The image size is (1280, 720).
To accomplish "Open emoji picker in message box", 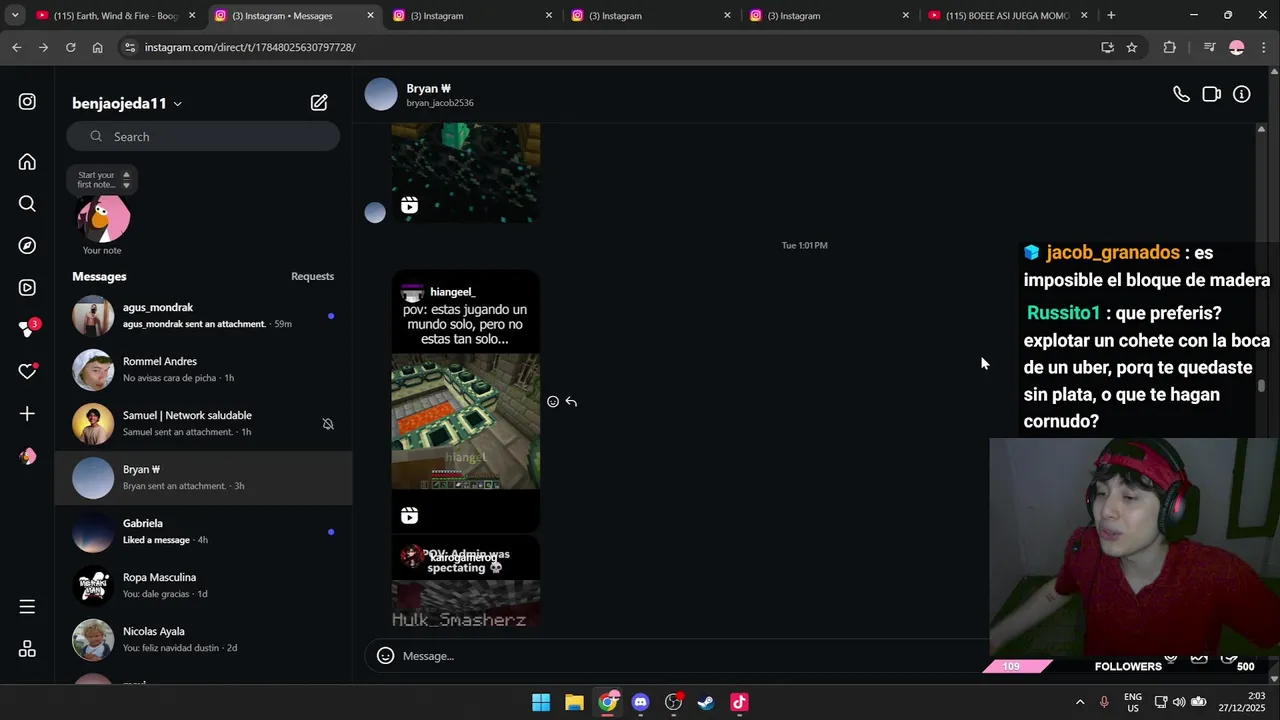I will point(385,656).
